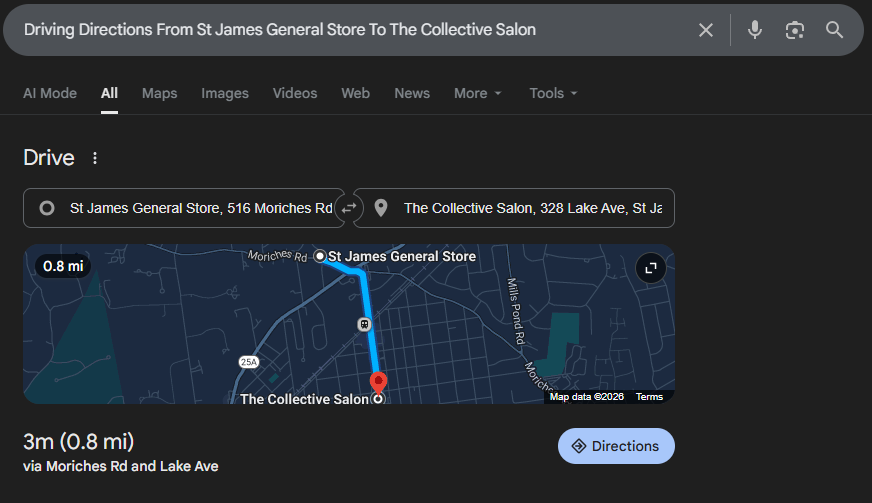Click the magnifying glass search icon
This screenshot has height=503, width=872.
pos(835,30)
